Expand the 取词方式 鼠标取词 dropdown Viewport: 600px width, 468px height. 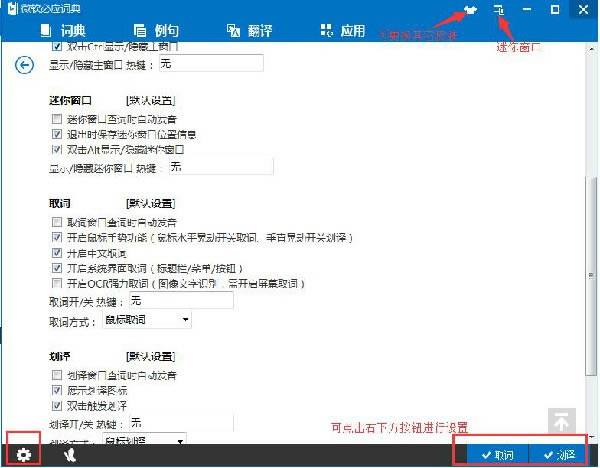147,320
